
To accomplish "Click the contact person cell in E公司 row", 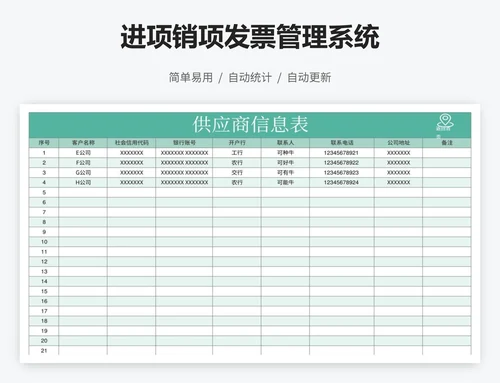I will tap(285, 153).
